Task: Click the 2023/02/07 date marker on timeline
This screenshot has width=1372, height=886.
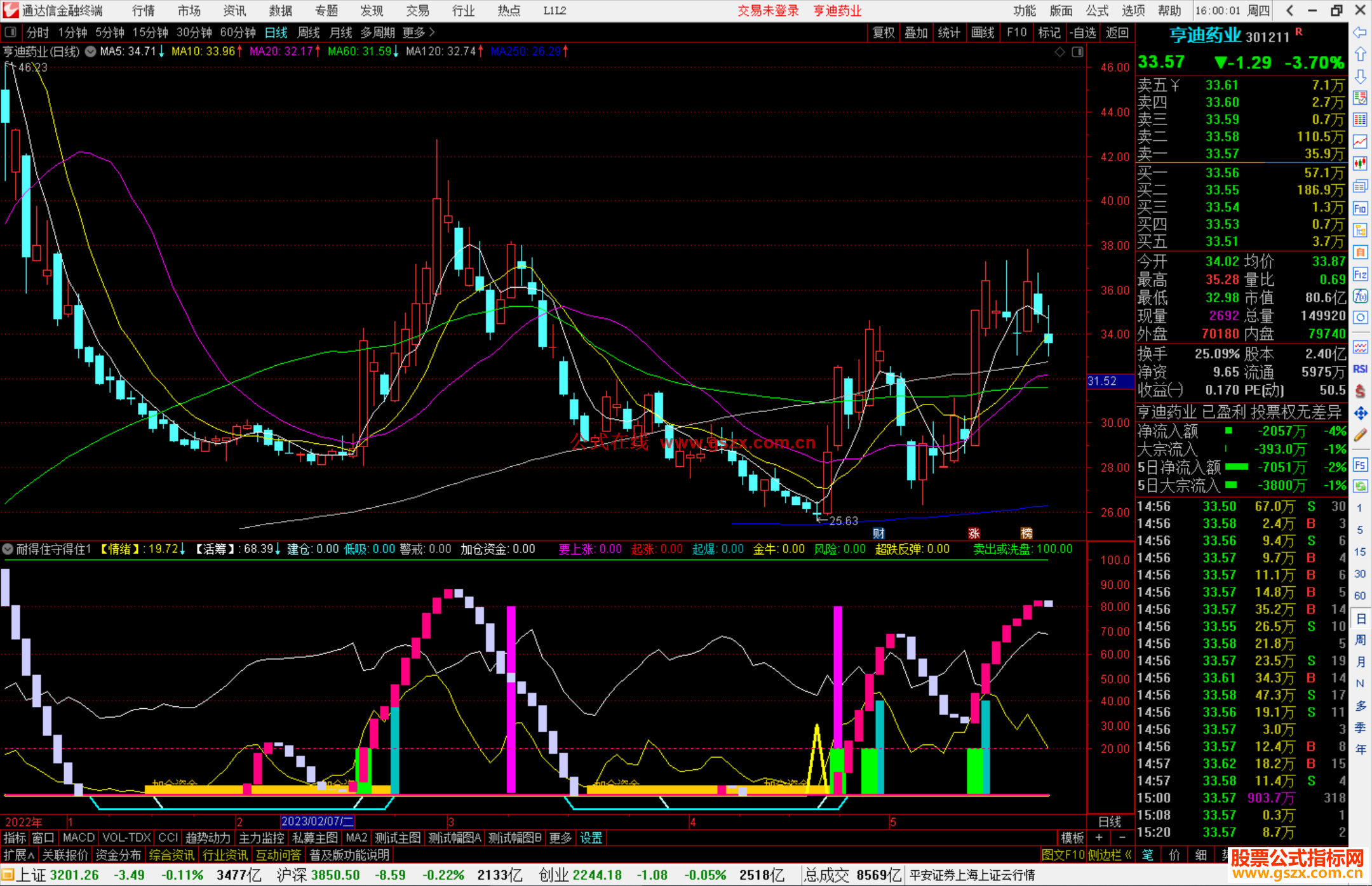Action: pos(317,821)
